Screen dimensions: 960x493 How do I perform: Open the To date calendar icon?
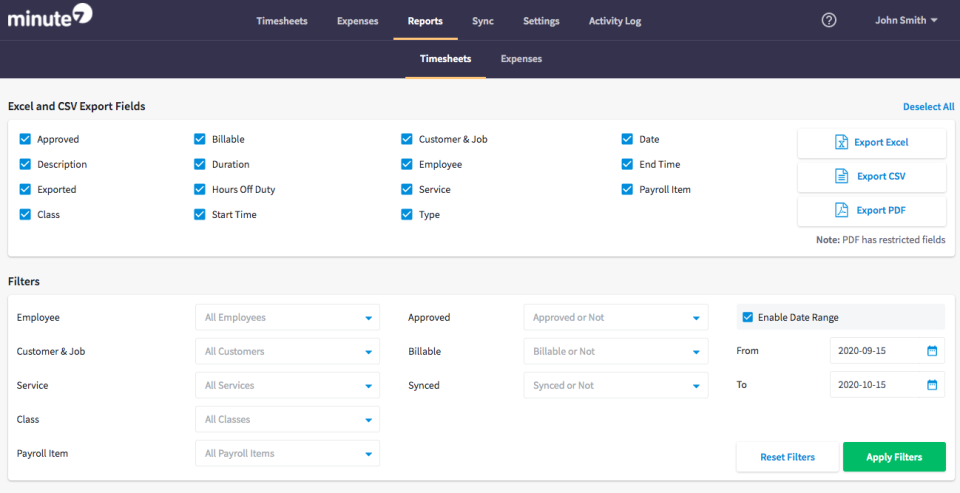[932, 385]
